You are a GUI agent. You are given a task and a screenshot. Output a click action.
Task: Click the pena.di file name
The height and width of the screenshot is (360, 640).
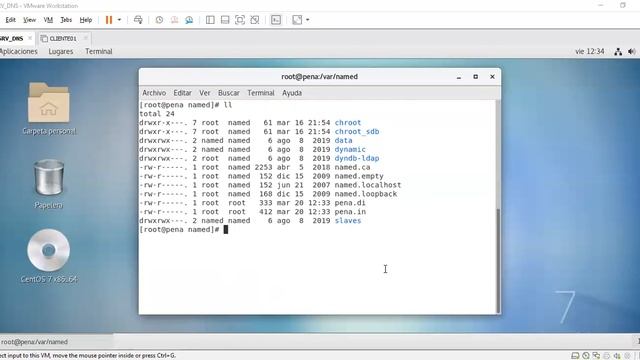[x=350, y=203]
